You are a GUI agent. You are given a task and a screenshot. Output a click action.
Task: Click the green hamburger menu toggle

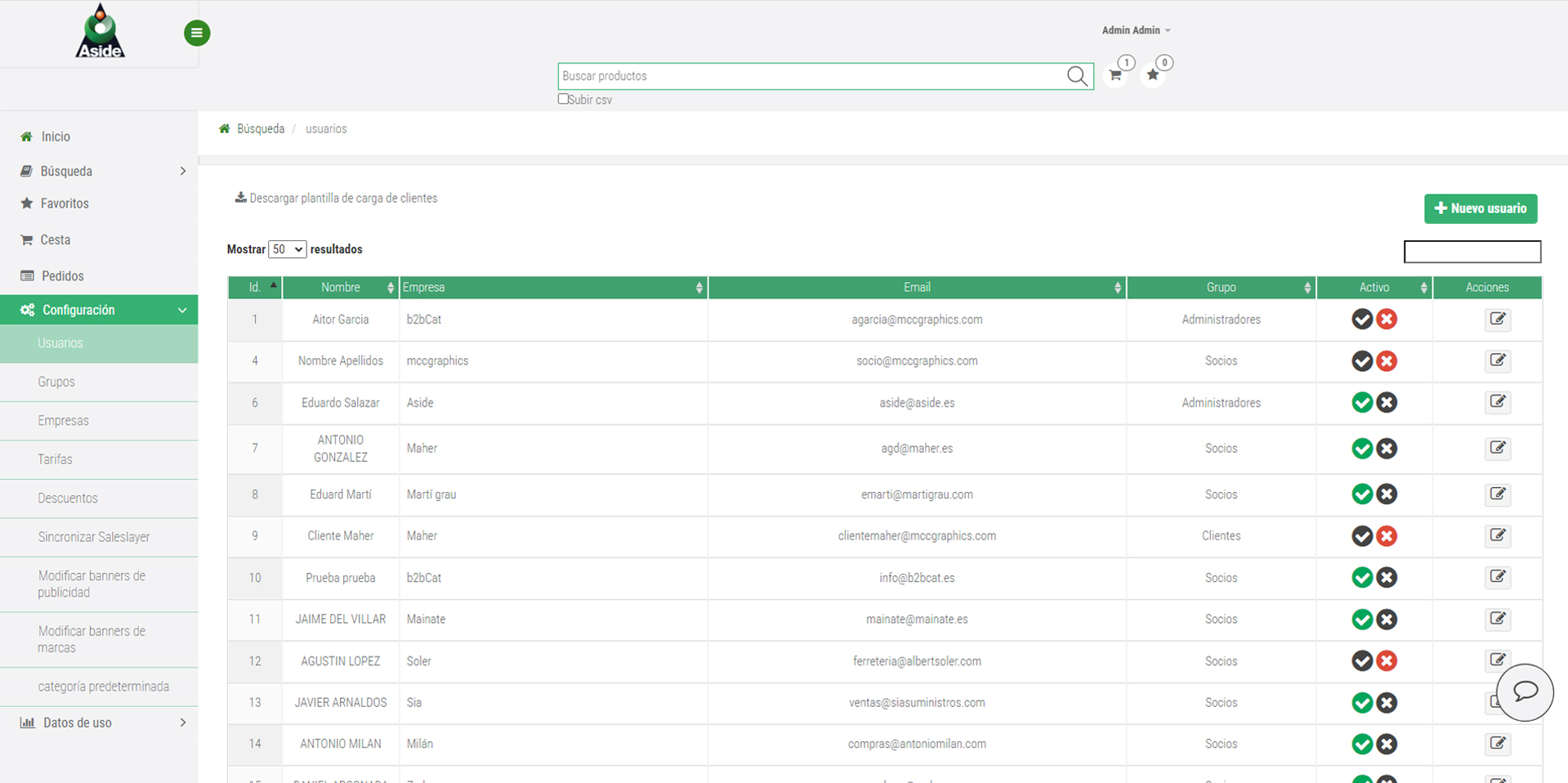[196, 34]
